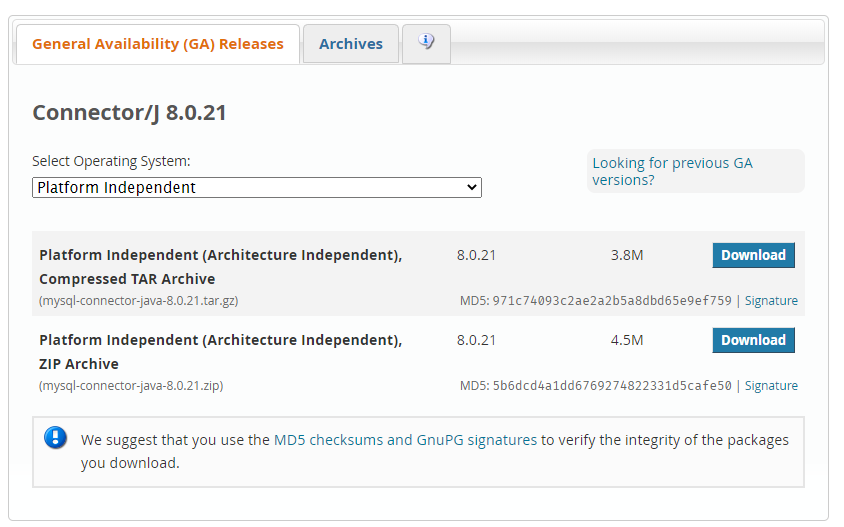Click the blue exclamation notice icon
The width and height of the screenshot is (844, 527).
(x=55, y=438)
